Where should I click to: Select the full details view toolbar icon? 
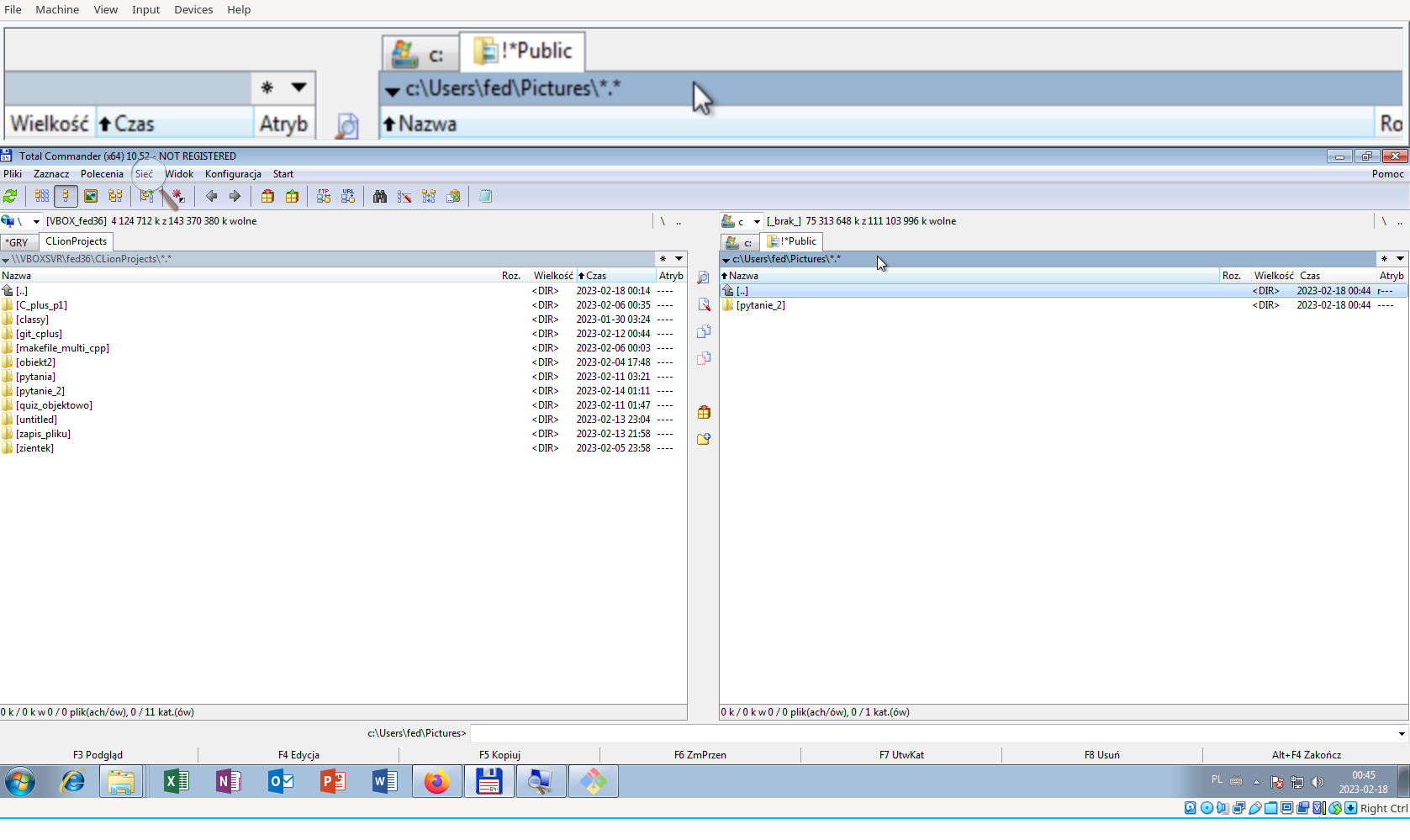point(66,196)
